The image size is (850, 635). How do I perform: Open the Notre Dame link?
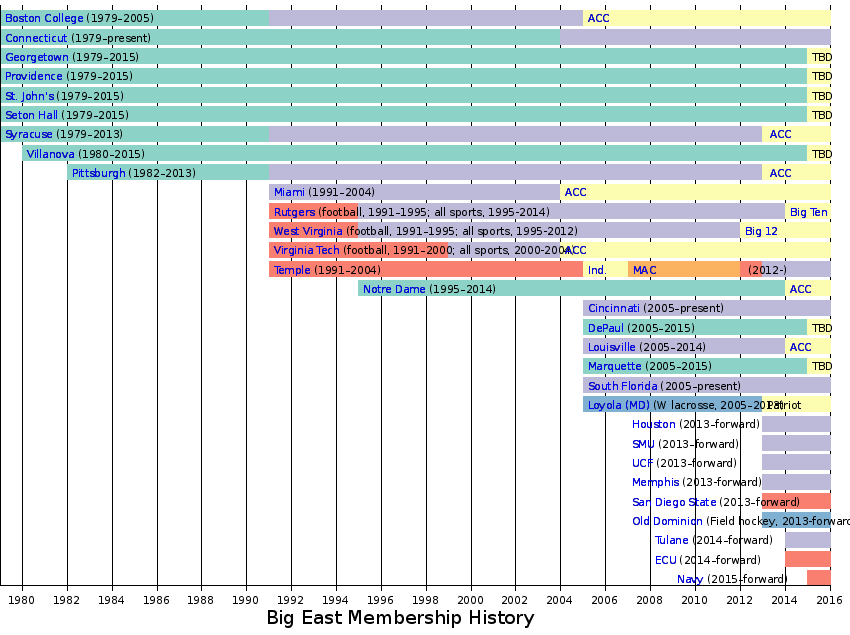click(x=394, y=289)
